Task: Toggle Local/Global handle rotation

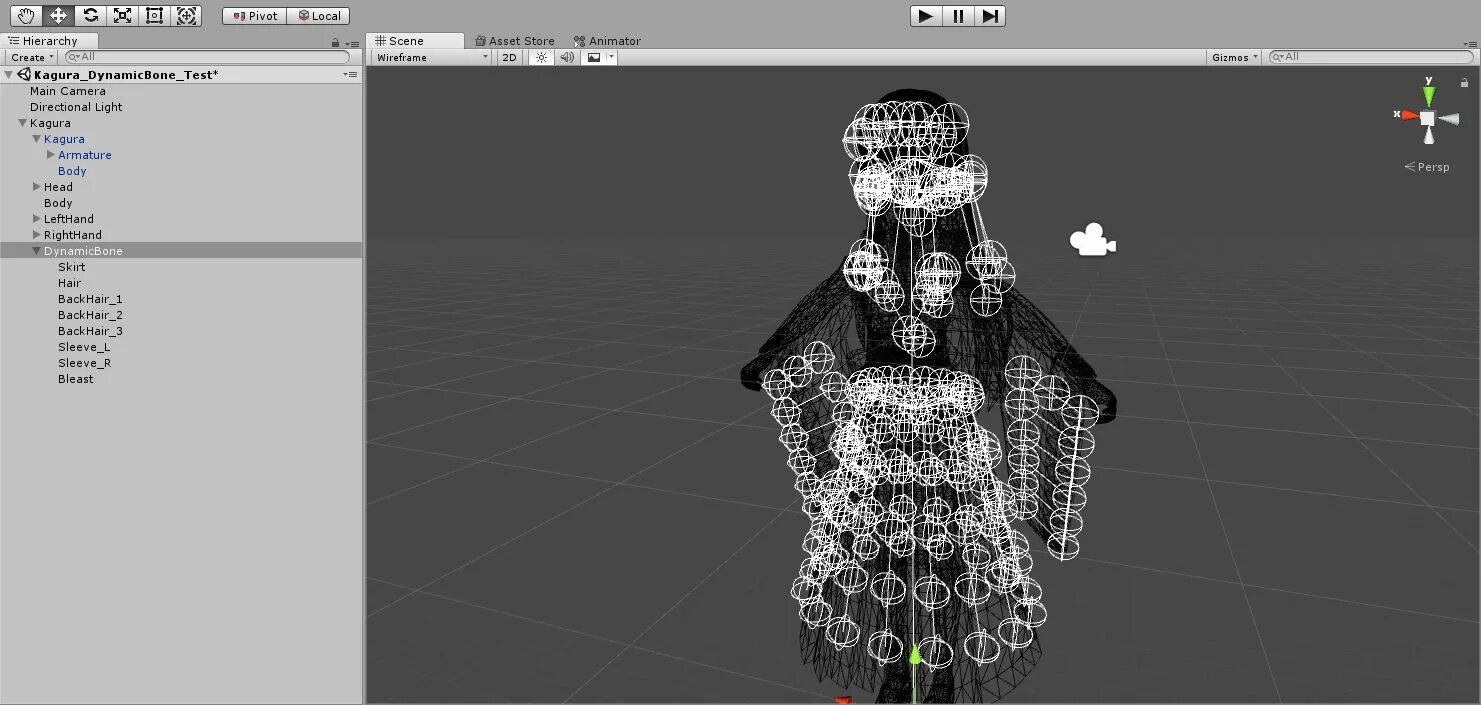Action: point(319,16)
